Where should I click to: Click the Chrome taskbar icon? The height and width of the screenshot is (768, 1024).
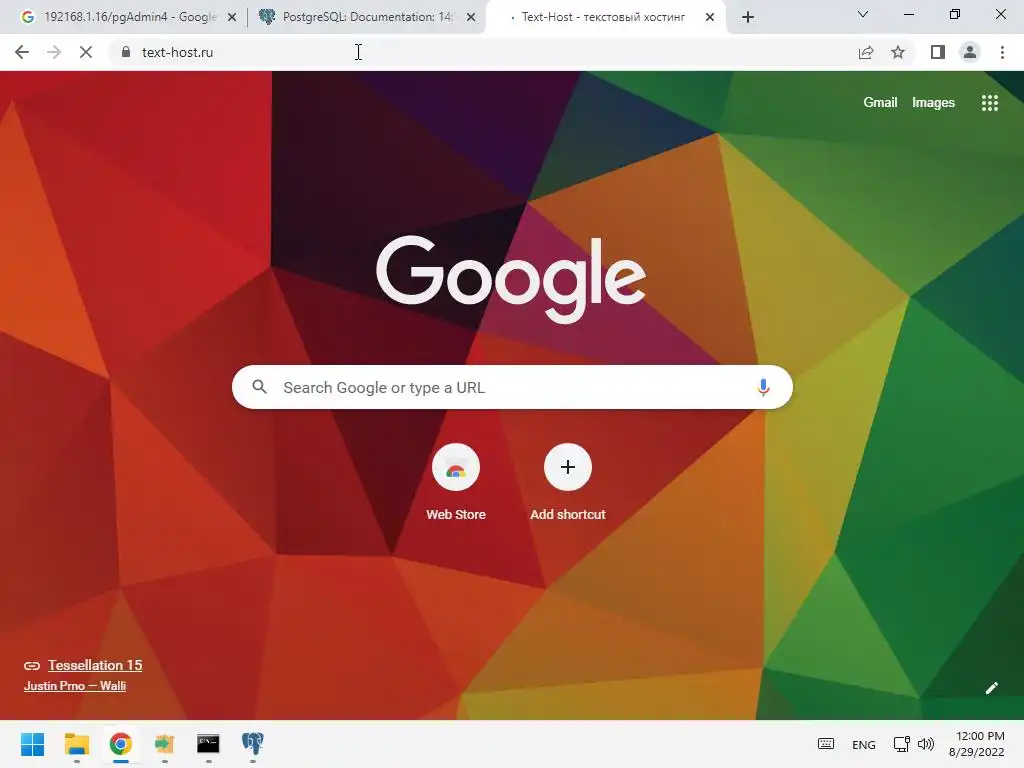pyautogui.click(x=121, y=744)
